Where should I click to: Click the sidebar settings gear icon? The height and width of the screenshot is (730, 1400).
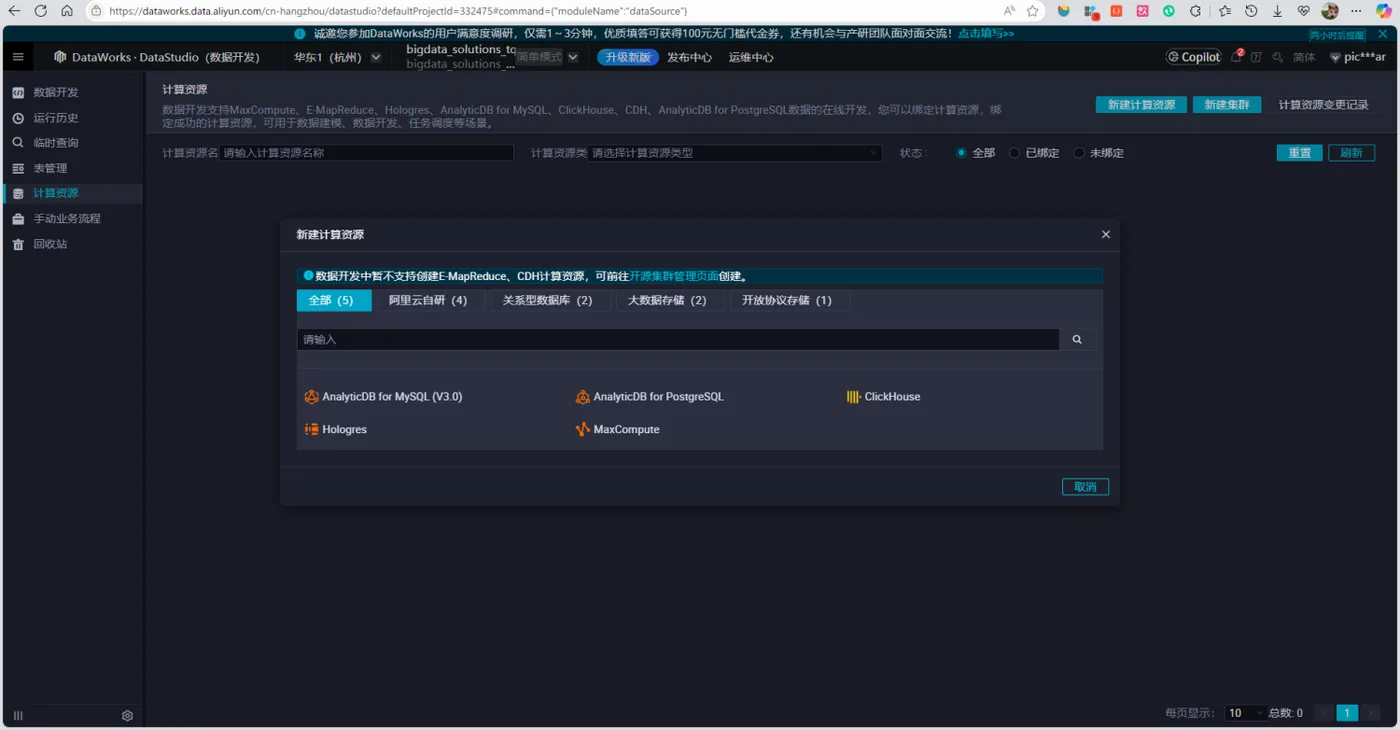127,715
